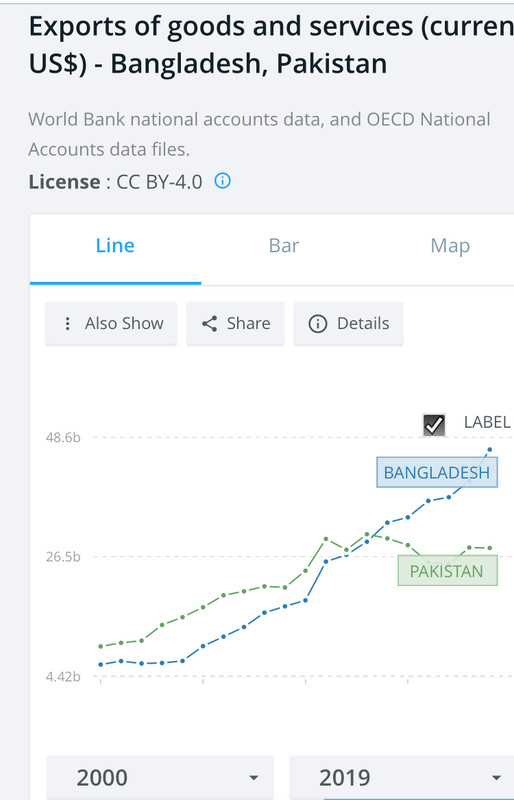Click the BANGLADESH series label
This screenshot has width=514, height=800.
437,472
